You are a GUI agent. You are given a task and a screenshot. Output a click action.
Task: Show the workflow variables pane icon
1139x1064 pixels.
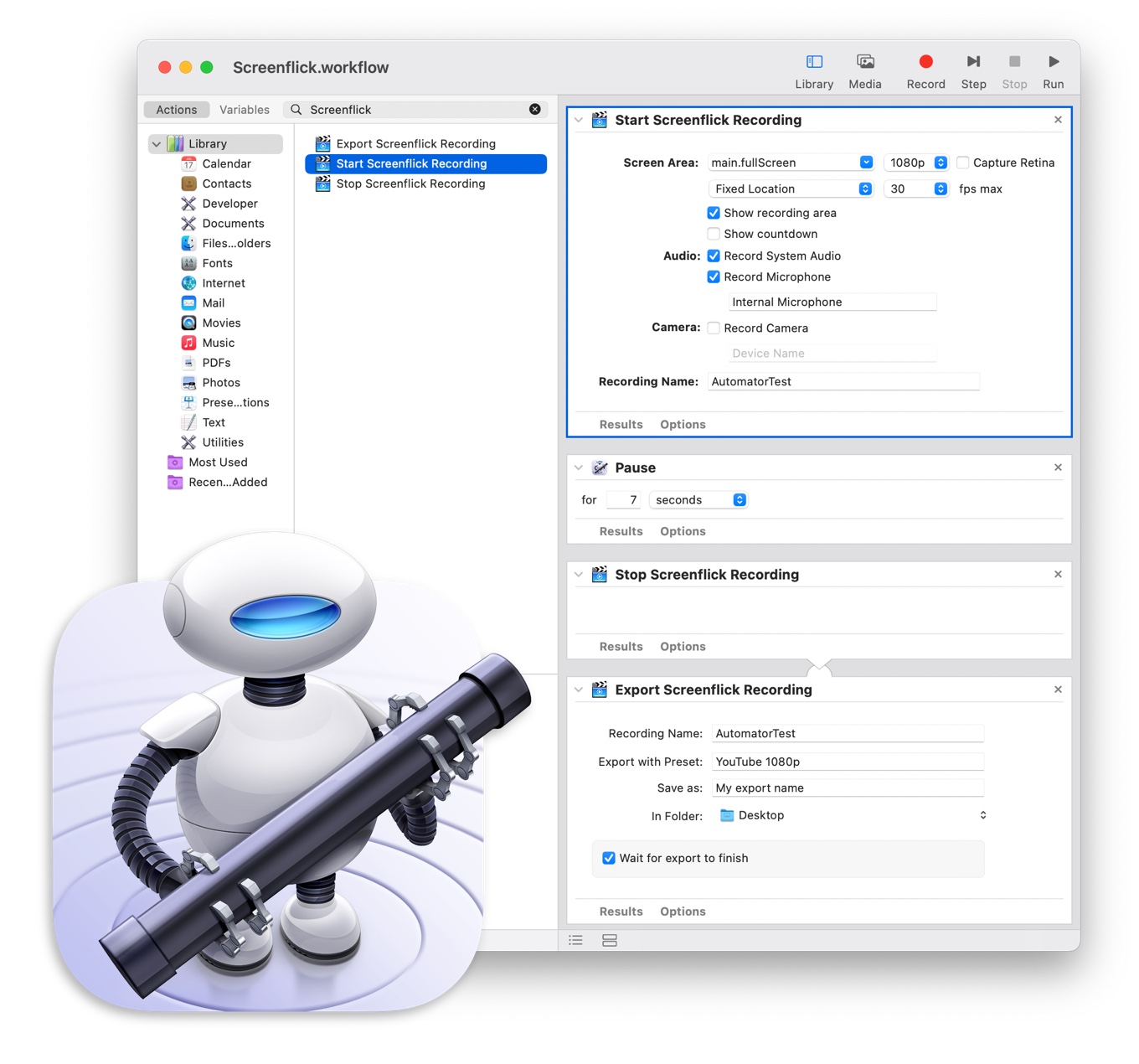click(x=610, y=940)
